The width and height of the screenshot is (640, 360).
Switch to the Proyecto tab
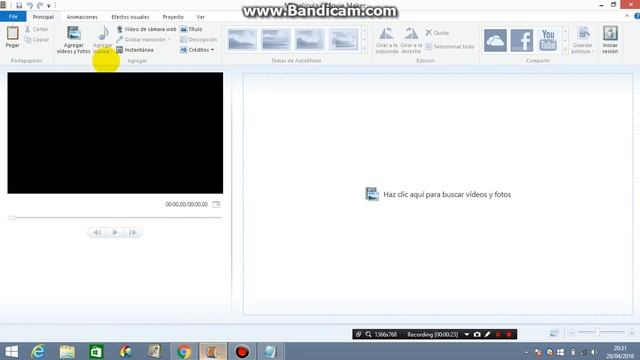click(173, 17)
